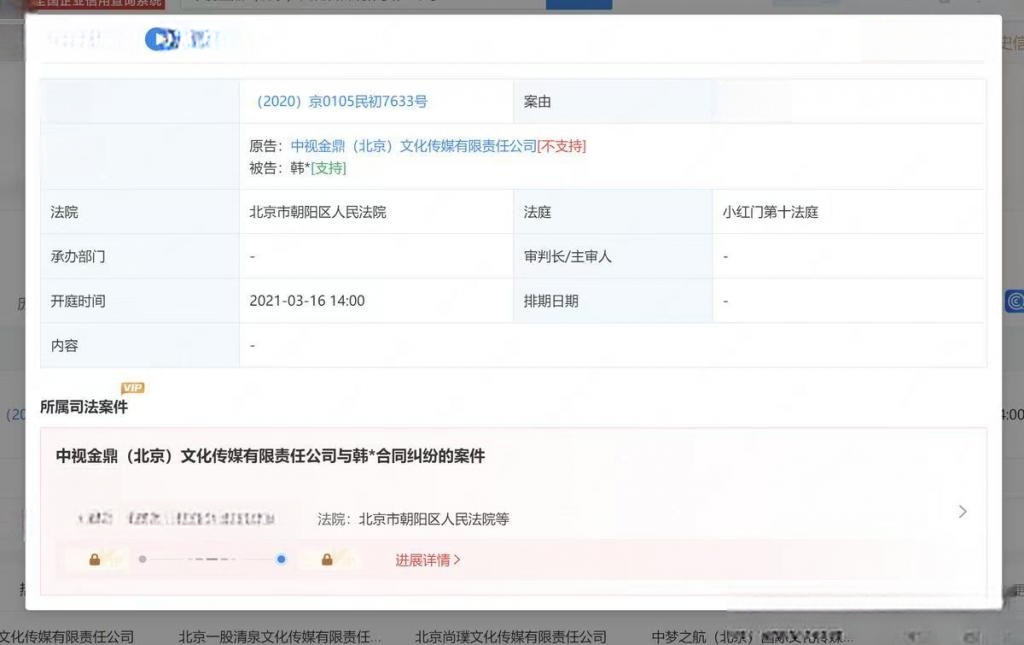Image resolution: width=1024 pixels, height=645 pixels.
Task: Click the 小红门第十法庭 courtroom cell
Action: click(x=849, y=212)
